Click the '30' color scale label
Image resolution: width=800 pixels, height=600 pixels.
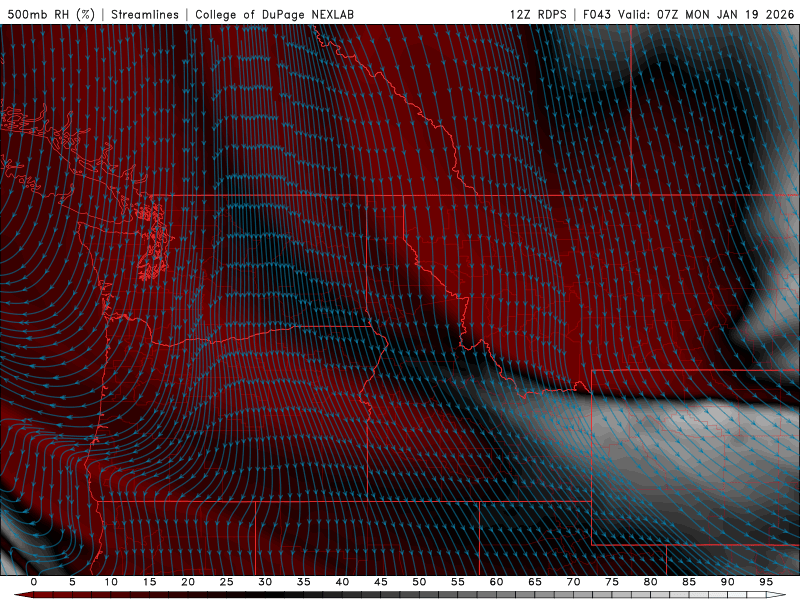[x=265, y=582]
